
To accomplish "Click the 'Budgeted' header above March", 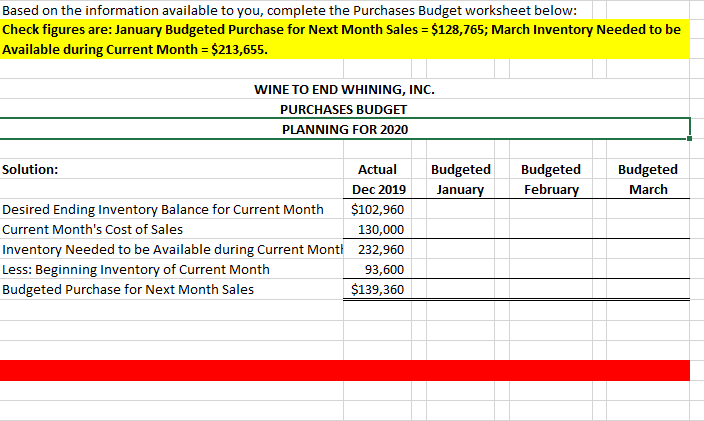I will coord(648,169).
